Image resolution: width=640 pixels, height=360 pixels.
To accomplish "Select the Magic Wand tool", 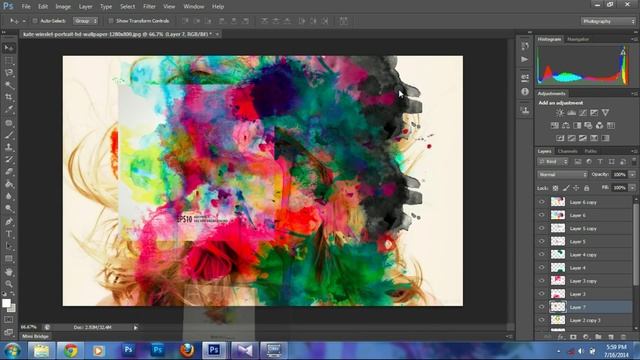I will 9,85.
